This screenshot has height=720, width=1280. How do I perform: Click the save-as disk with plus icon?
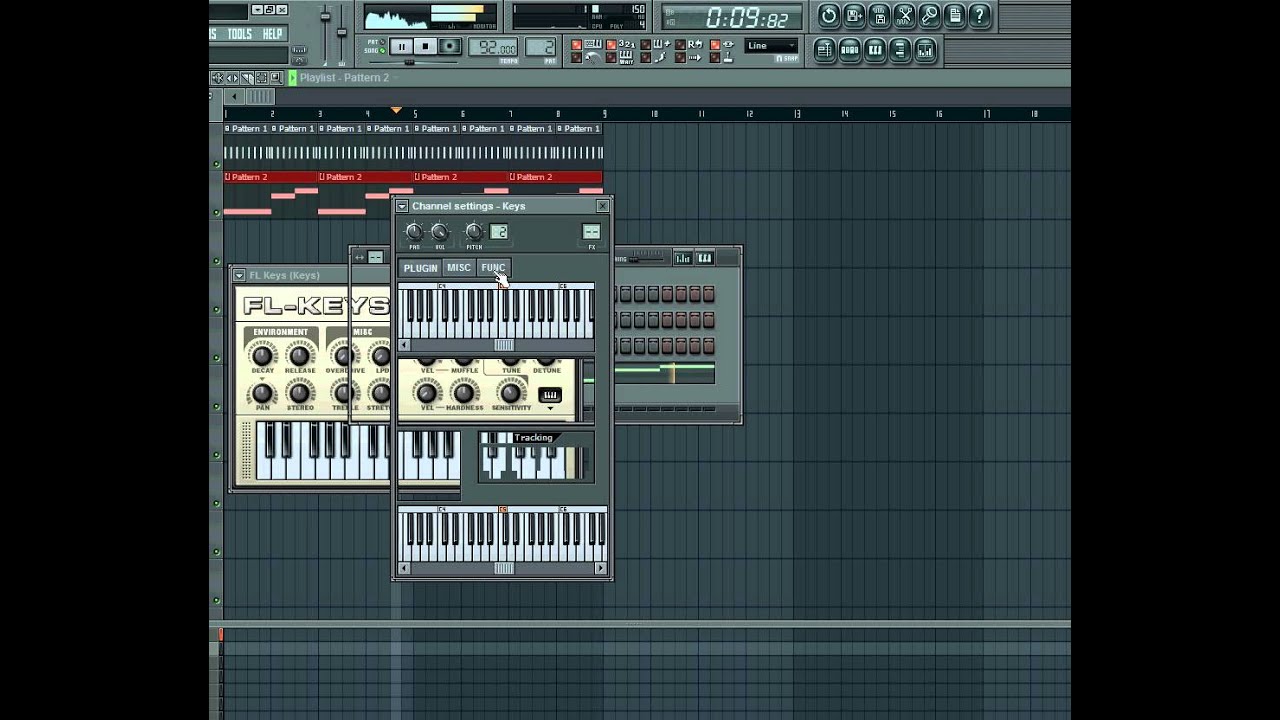point(854,16)
